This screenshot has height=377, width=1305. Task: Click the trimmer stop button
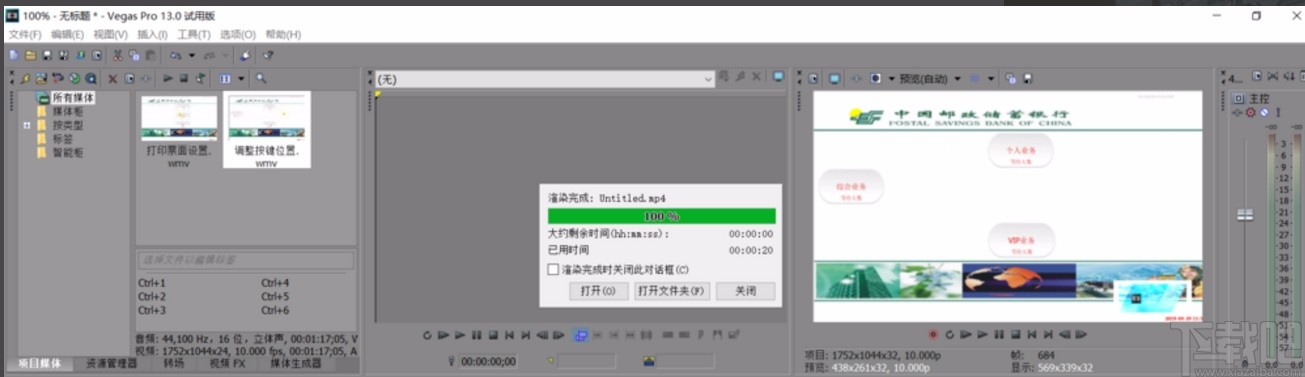click(493, 335)
